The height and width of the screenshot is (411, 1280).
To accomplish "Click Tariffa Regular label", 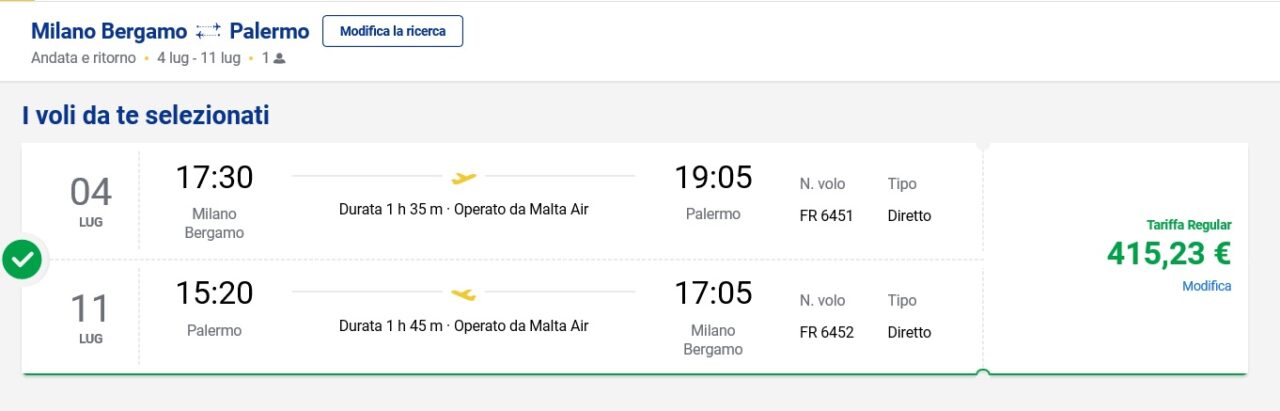I will pyautogui.click(x=1189, y=225).
